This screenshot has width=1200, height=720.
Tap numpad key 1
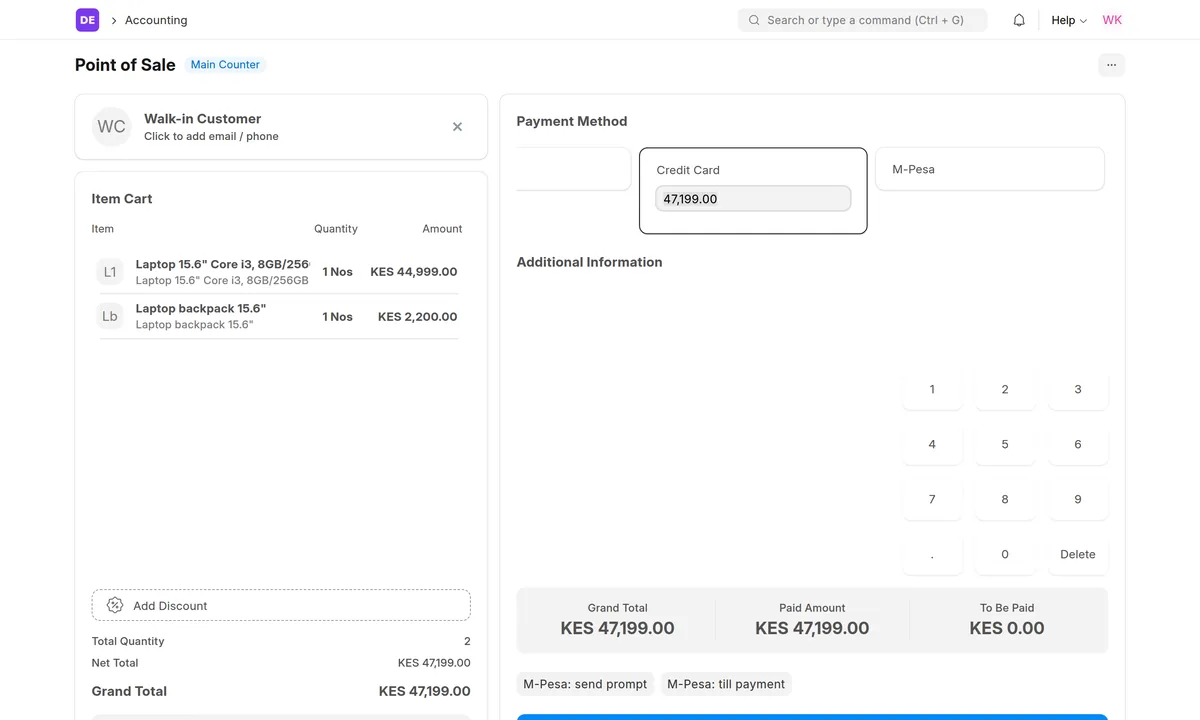tap(932, 390)
